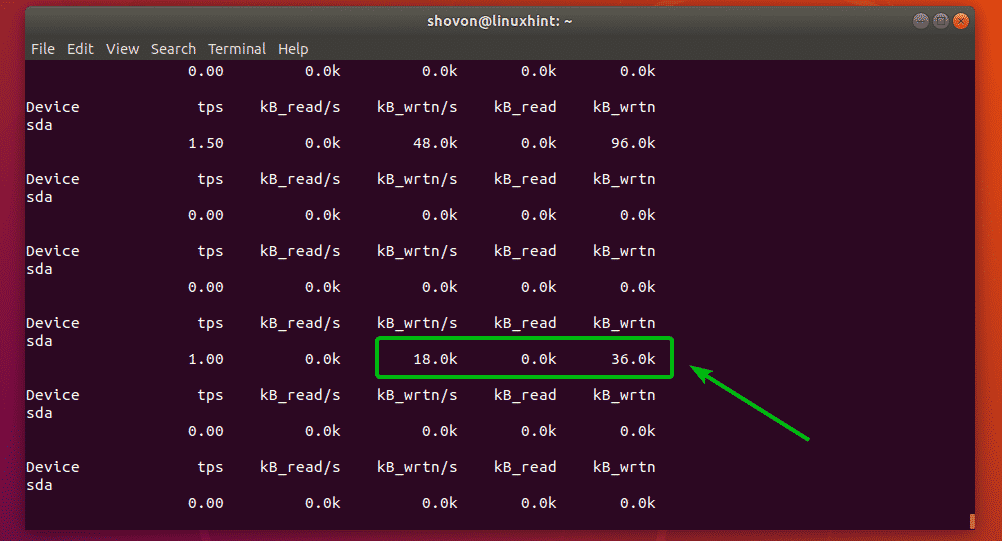Open the Terminal menu
Image resolution: width=1002 pixels, height=541 pixels.
coord(236,49)
